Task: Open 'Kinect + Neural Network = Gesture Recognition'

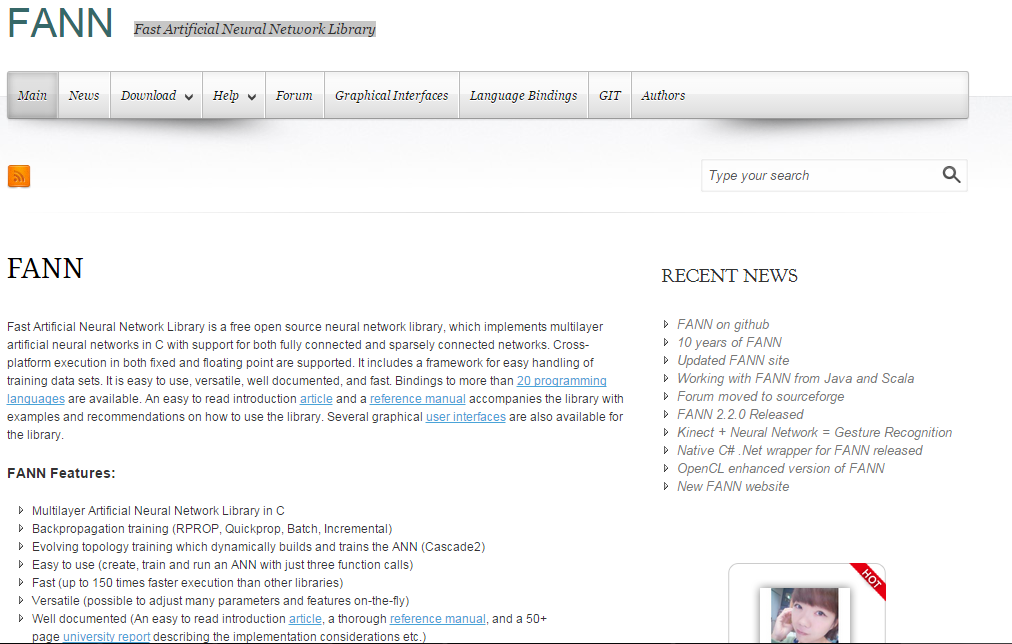Action: pyautogui.click(x=815, y=432)
